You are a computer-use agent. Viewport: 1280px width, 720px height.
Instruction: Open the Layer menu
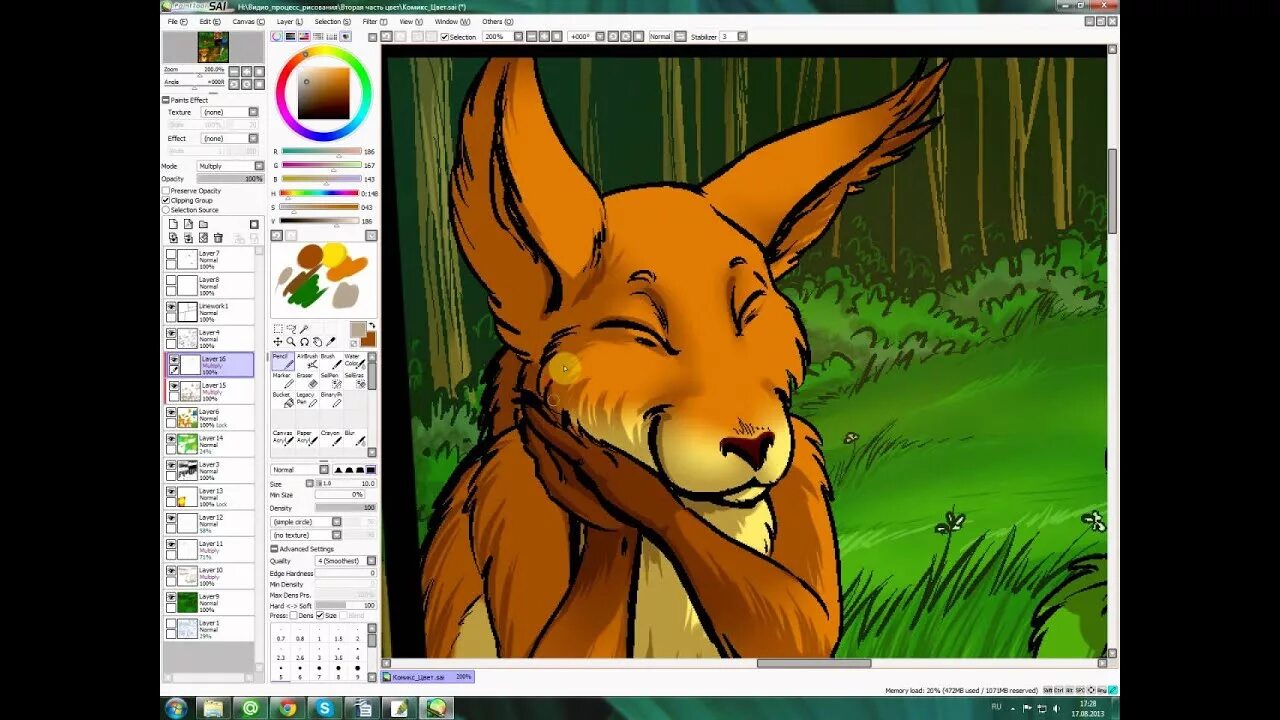[x=290, y=22]
